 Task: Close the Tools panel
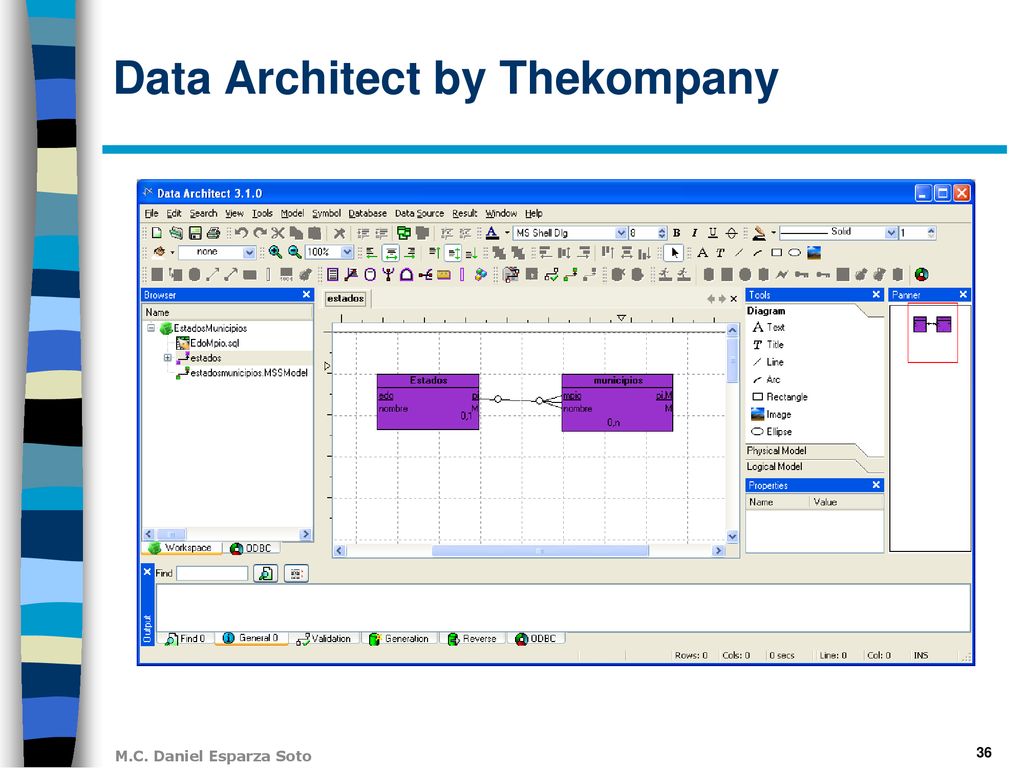[x=876, y=295]
